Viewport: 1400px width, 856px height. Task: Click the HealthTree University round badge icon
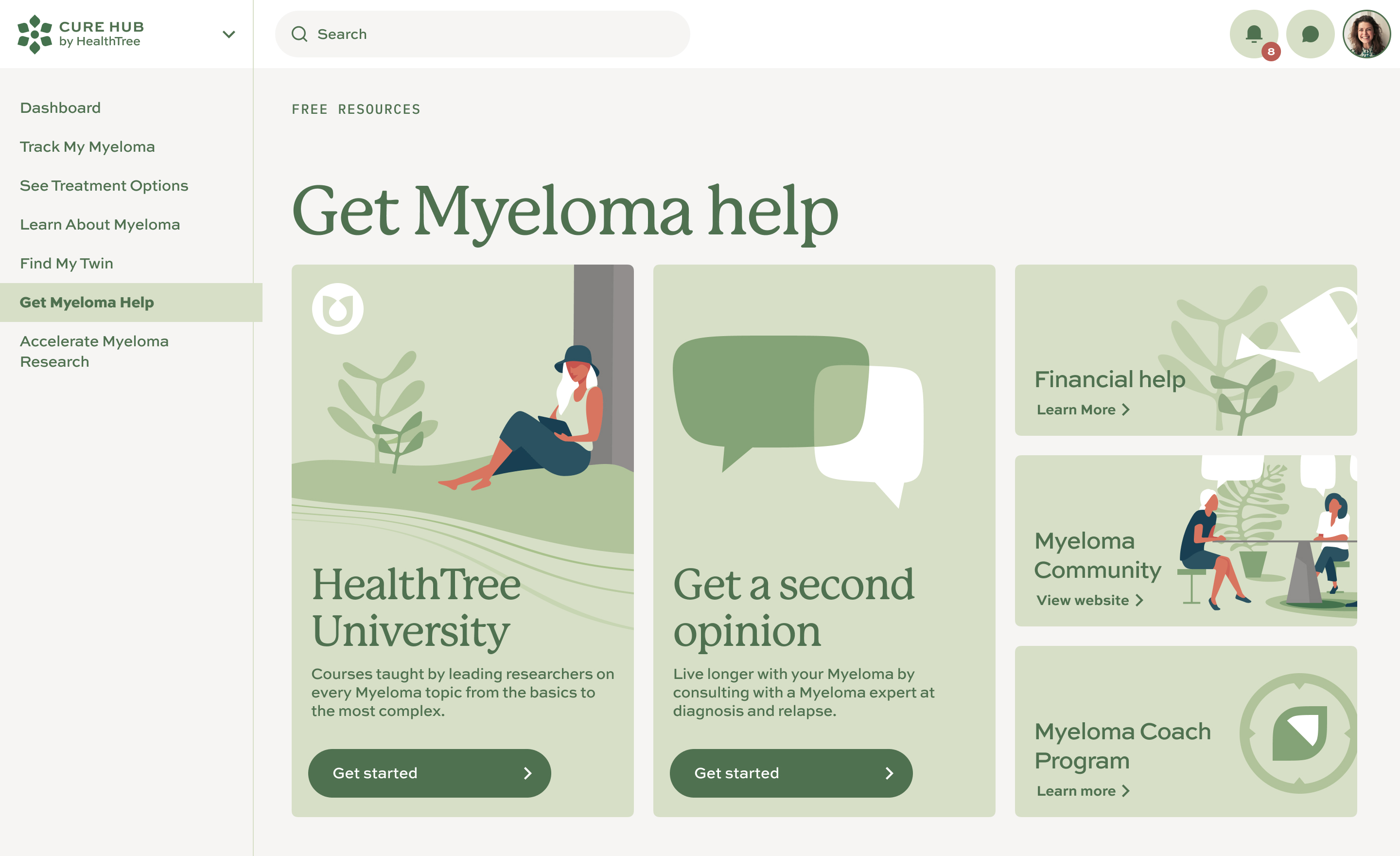coord(337,309)
